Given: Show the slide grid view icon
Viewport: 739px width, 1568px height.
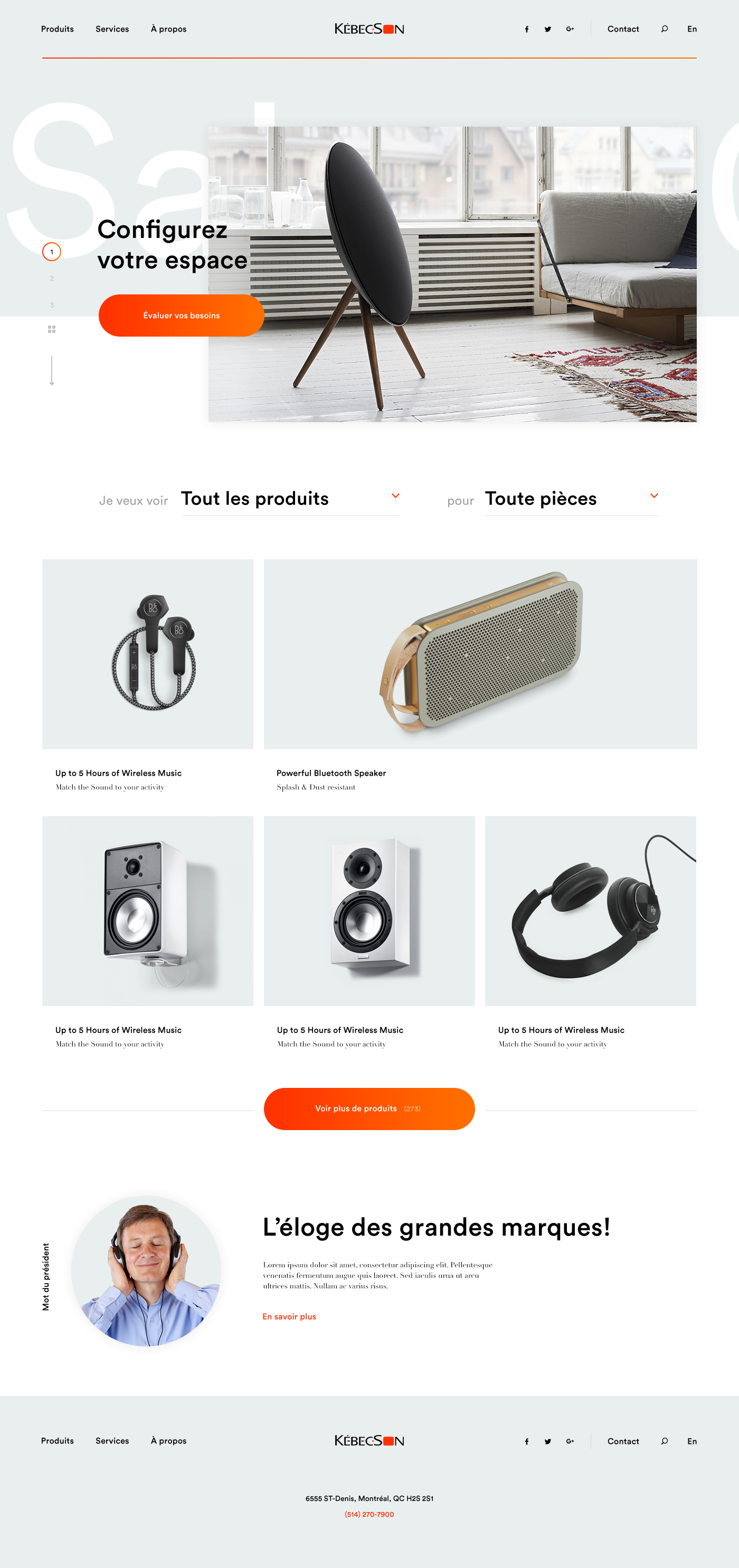Looking at the screenshot, I should click(52, 329).
